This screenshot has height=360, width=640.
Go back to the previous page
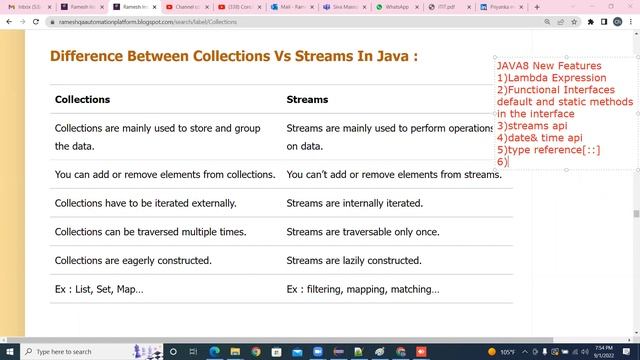pyautogui.click(x=9, y=22)
